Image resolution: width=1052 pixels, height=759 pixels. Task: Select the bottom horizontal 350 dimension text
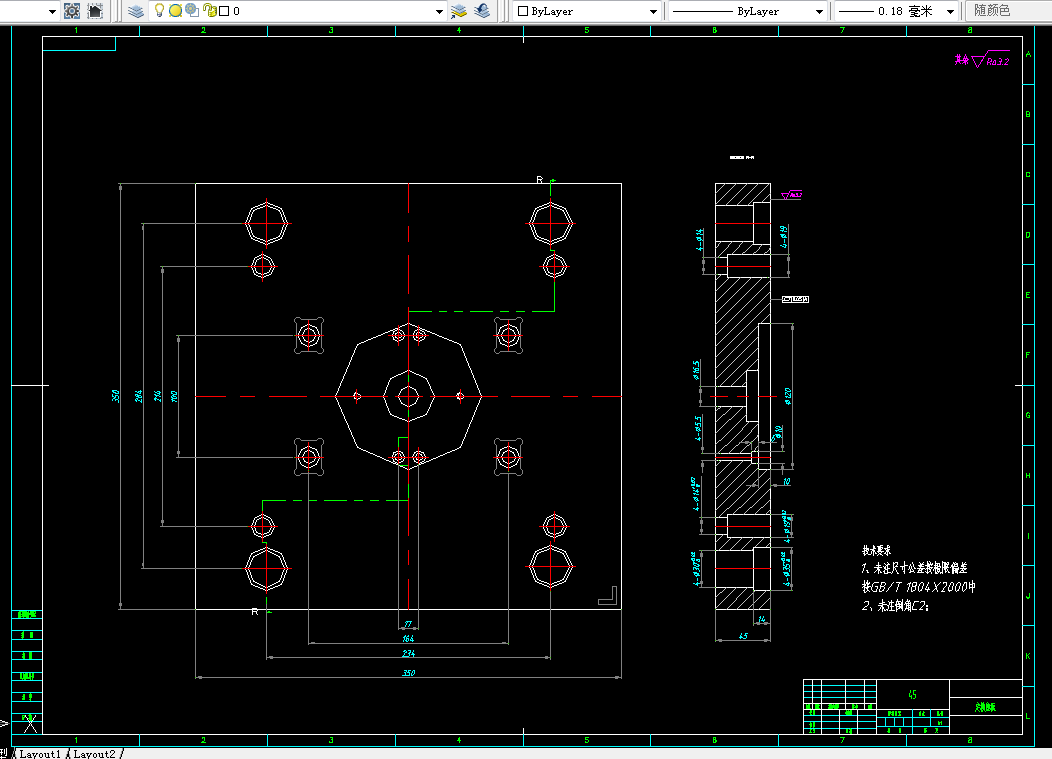pyautogui.click(x=408, y=672)
